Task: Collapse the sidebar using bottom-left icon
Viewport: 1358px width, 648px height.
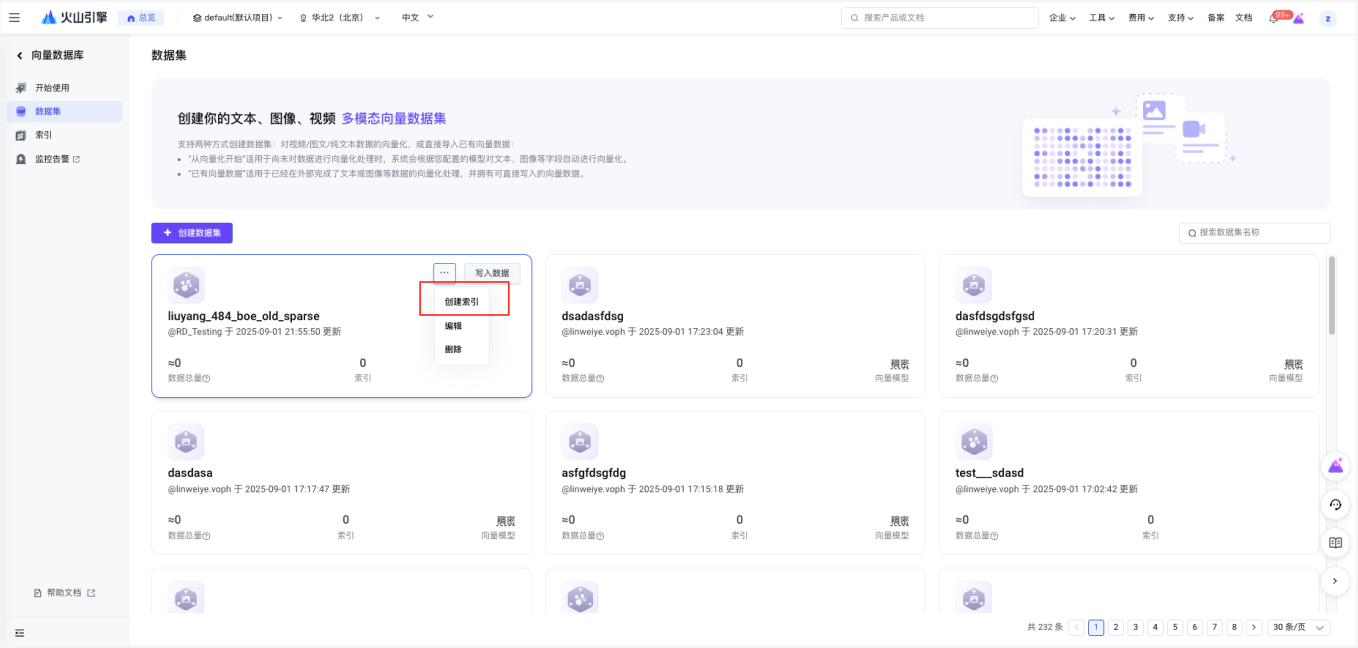Action: pos(19,632)
